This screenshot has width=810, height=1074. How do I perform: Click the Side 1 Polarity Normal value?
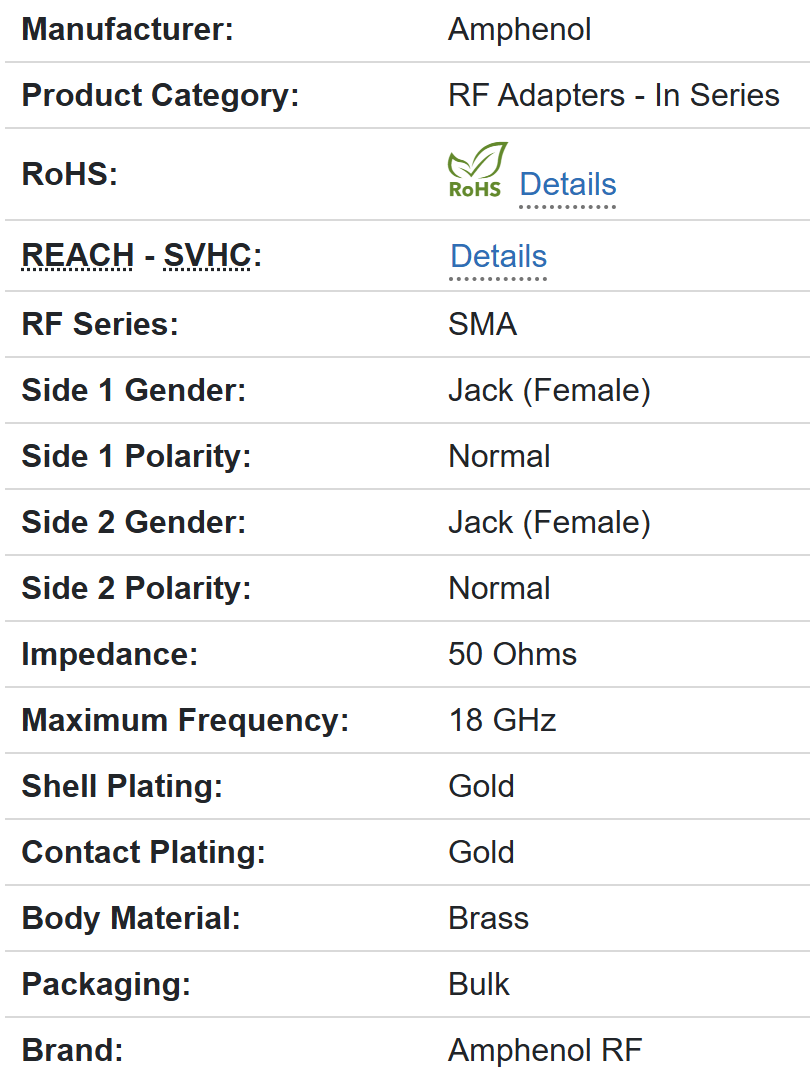coord(499,456)
